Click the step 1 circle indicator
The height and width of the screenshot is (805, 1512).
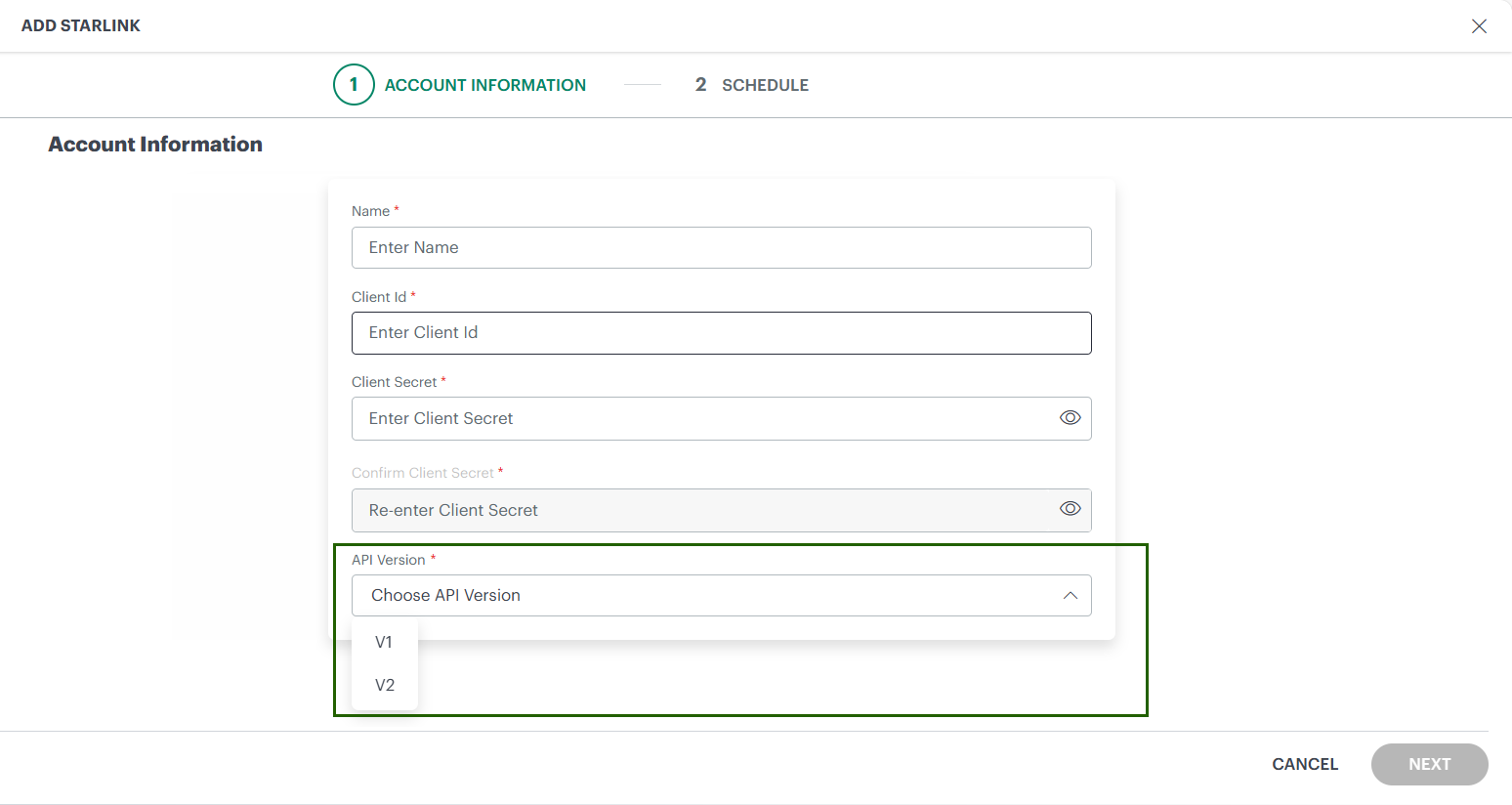pos(354,85)
